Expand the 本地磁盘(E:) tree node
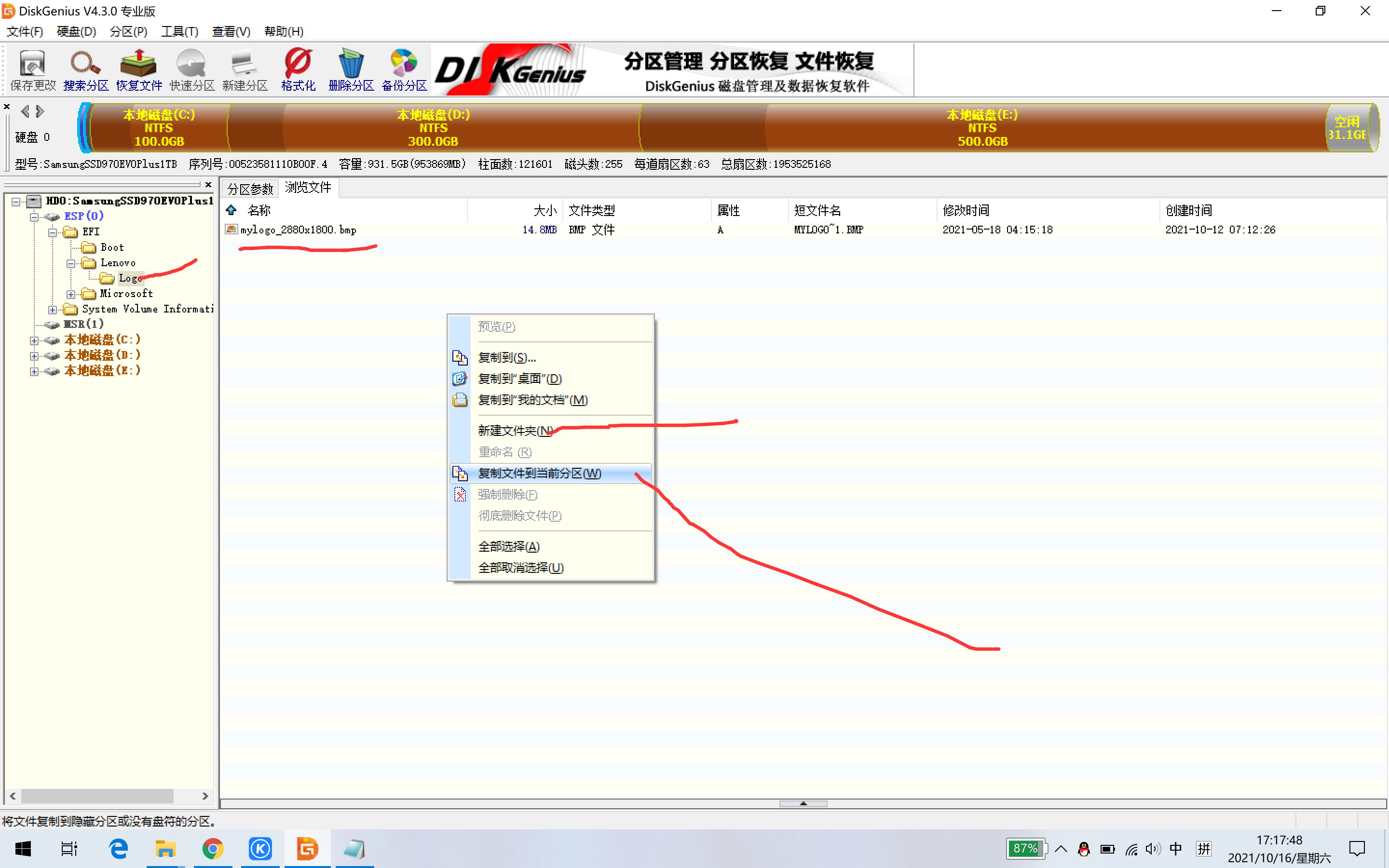This screenshot has width=1389, height=868. coord(34,371)
